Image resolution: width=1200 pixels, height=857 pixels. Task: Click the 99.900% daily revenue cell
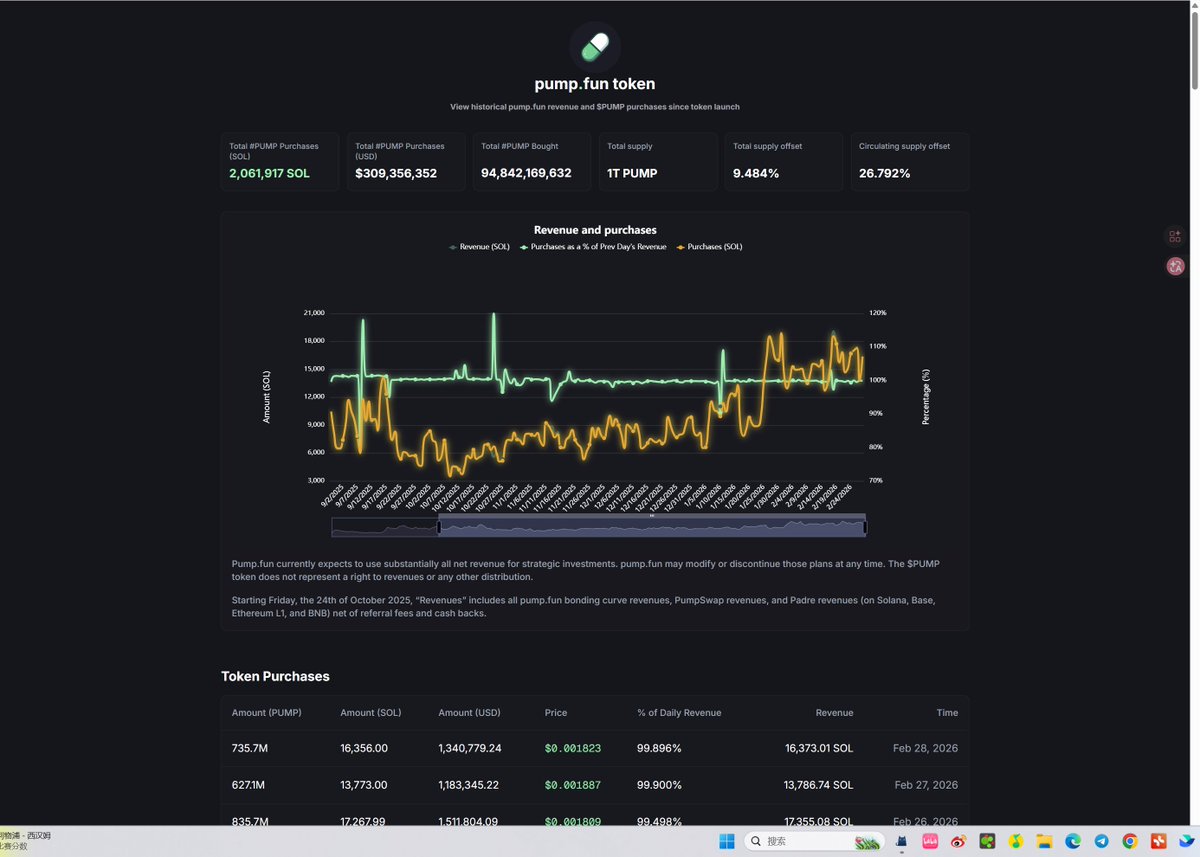[x=660, y=785]
